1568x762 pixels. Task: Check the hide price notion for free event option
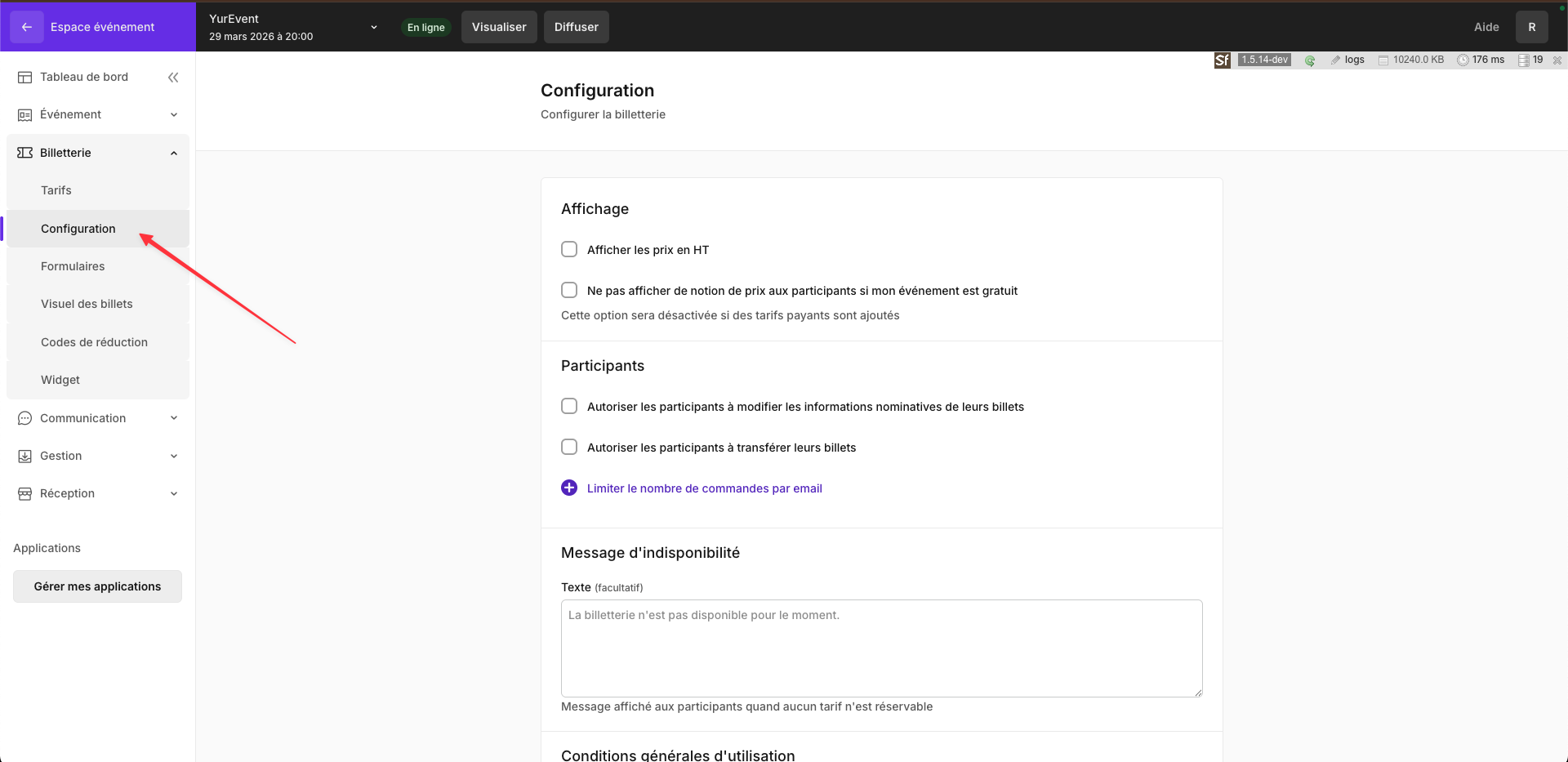[x=569, y=291]
